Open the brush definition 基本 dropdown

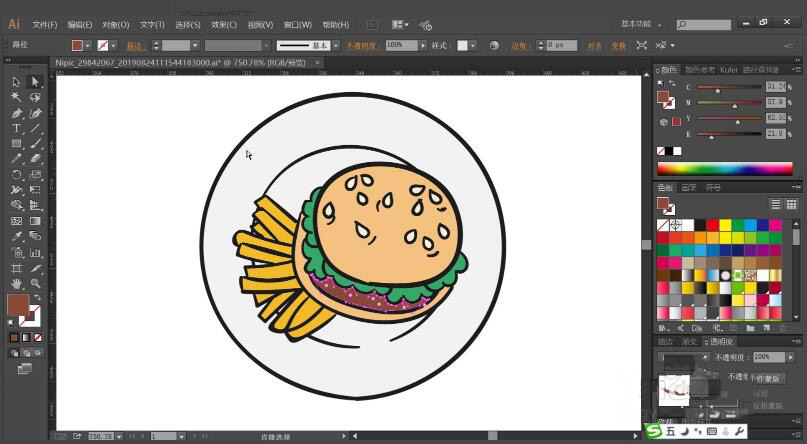336,45
